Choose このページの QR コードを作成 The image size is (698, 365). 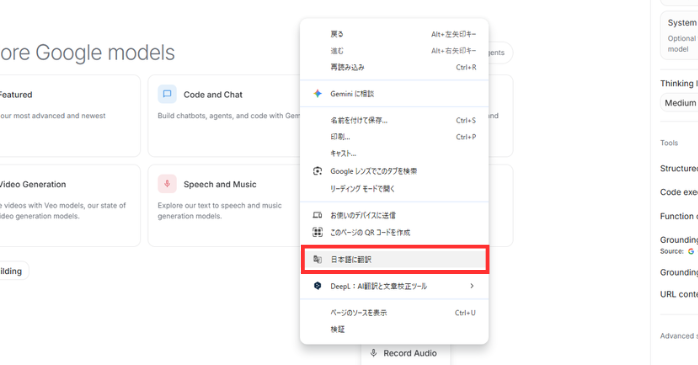pos(394,232)
